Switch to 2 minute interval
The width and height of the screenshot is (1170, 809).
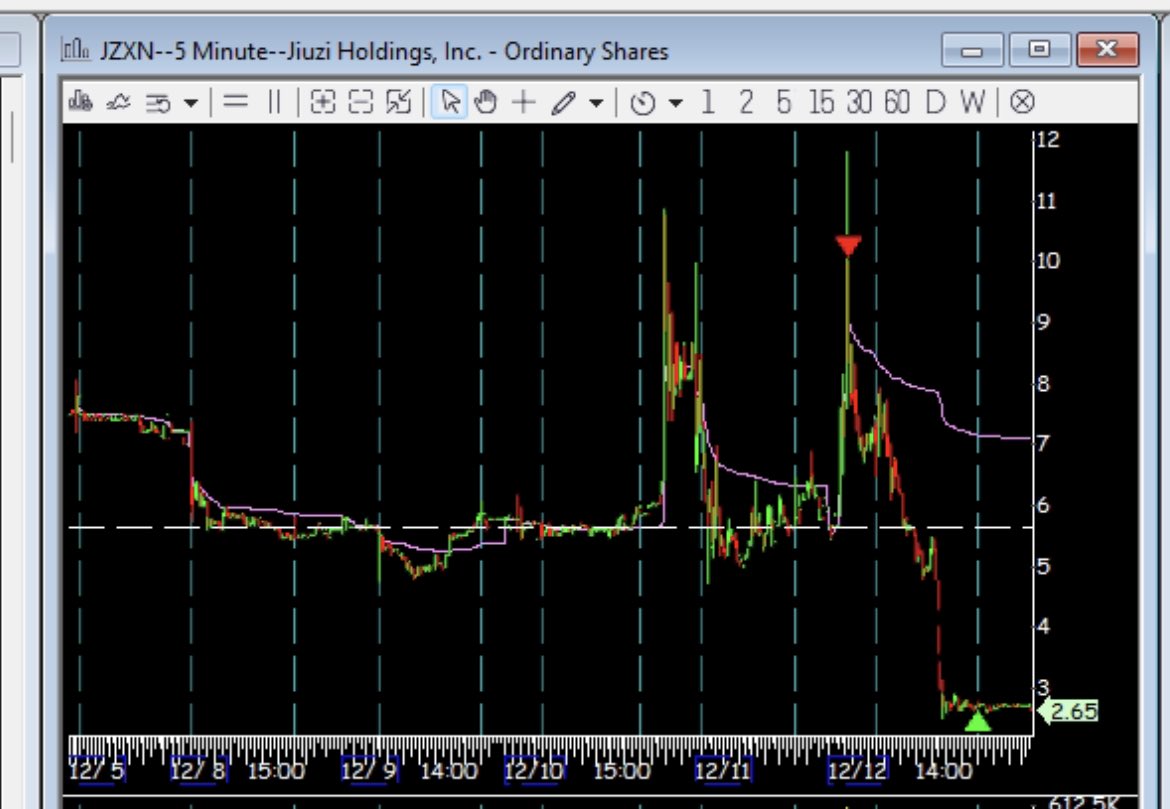coord(745,101)
